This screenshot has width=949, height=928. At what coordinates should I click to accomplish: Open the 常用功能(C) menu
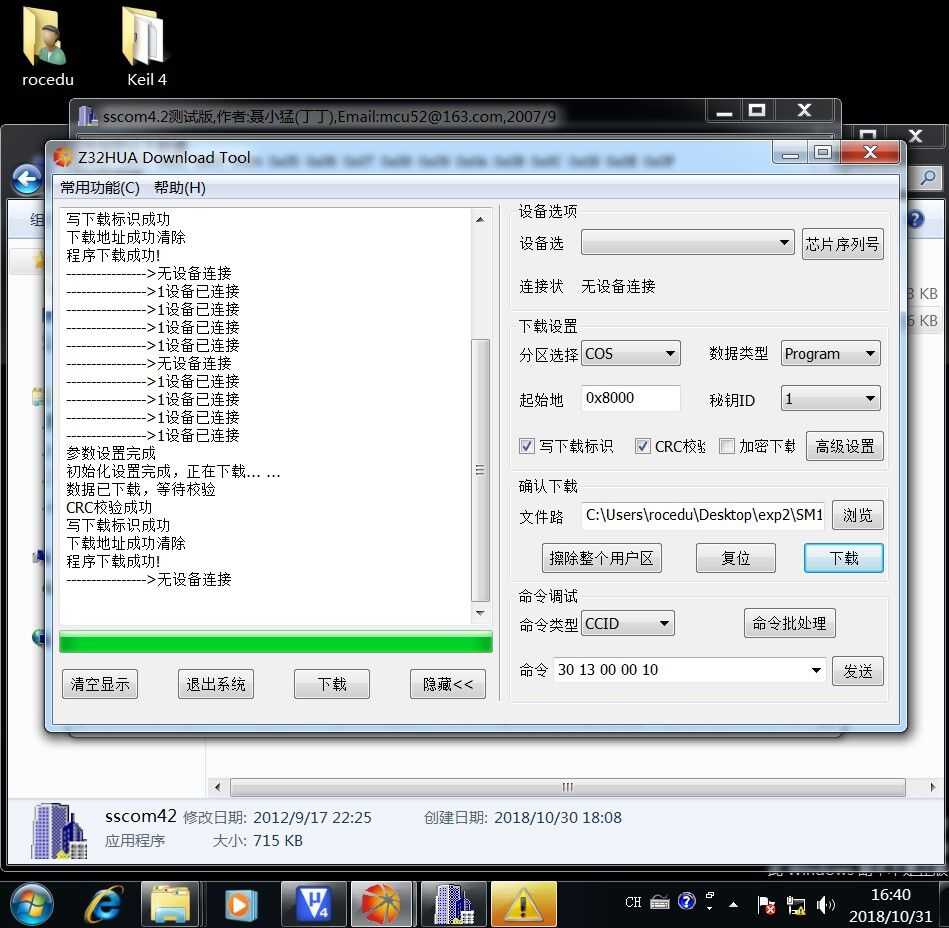[100, 188]
